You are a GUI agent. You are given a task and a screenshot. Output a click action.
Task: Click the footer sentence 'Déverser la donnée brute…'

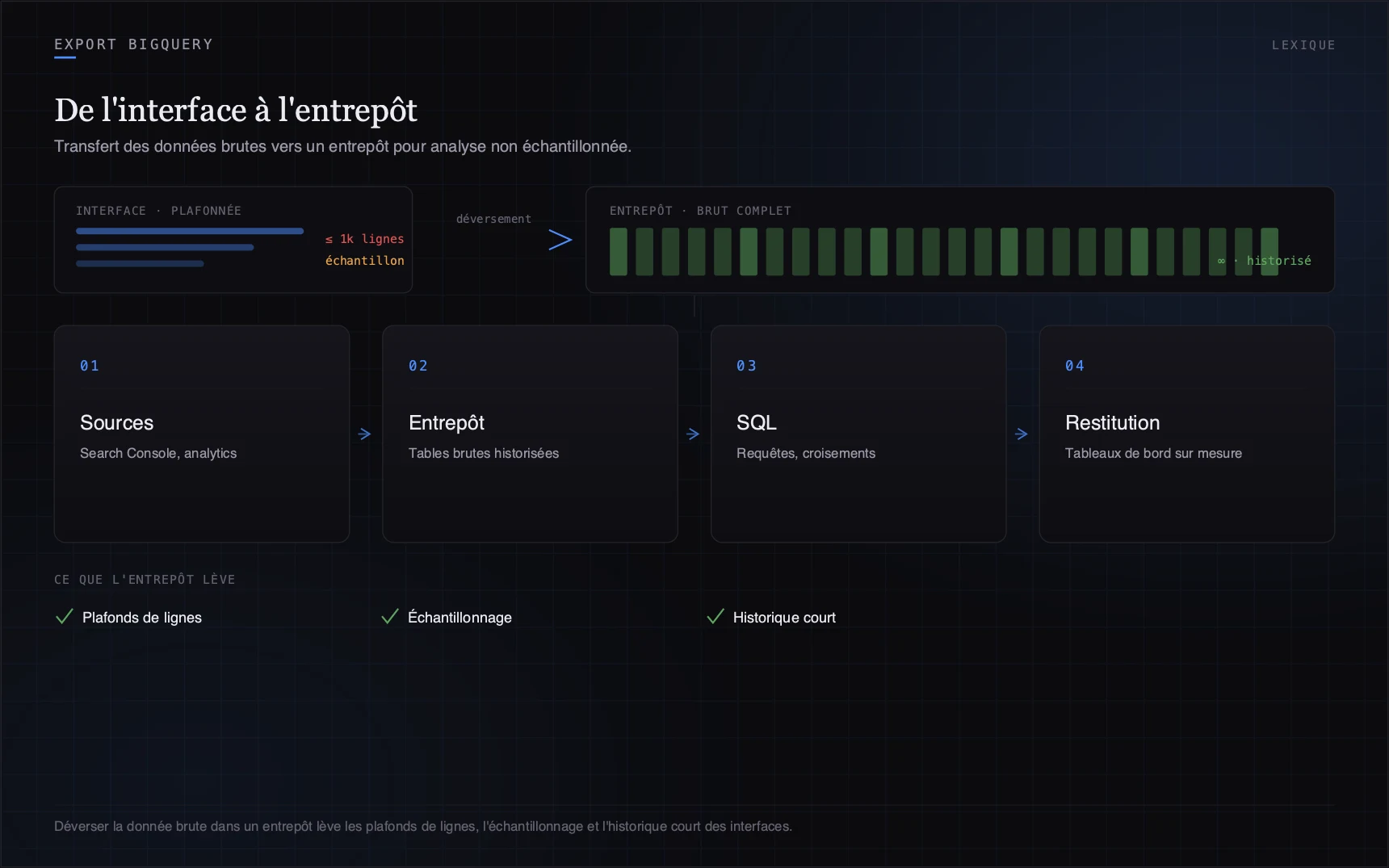tap(423, 826)
